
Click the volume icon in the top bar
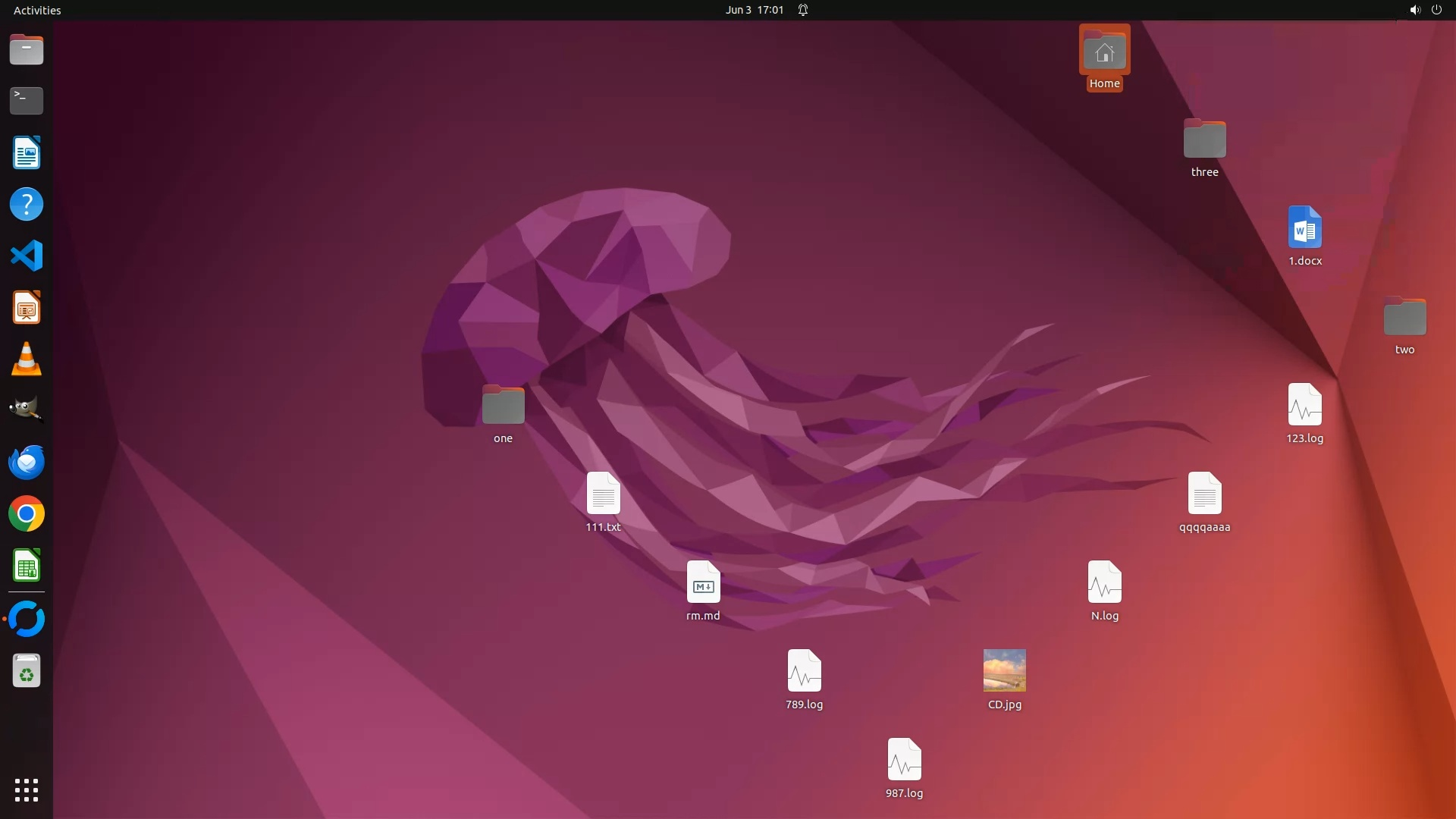[x=1414, y=10]
